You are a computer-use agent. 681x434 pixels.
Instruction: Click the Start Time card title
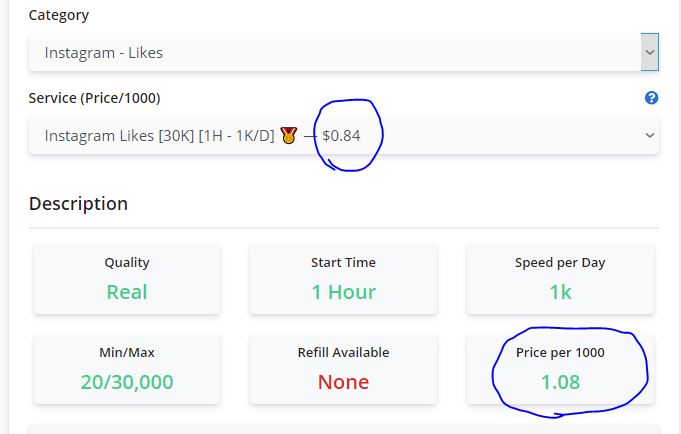[344, 262]
